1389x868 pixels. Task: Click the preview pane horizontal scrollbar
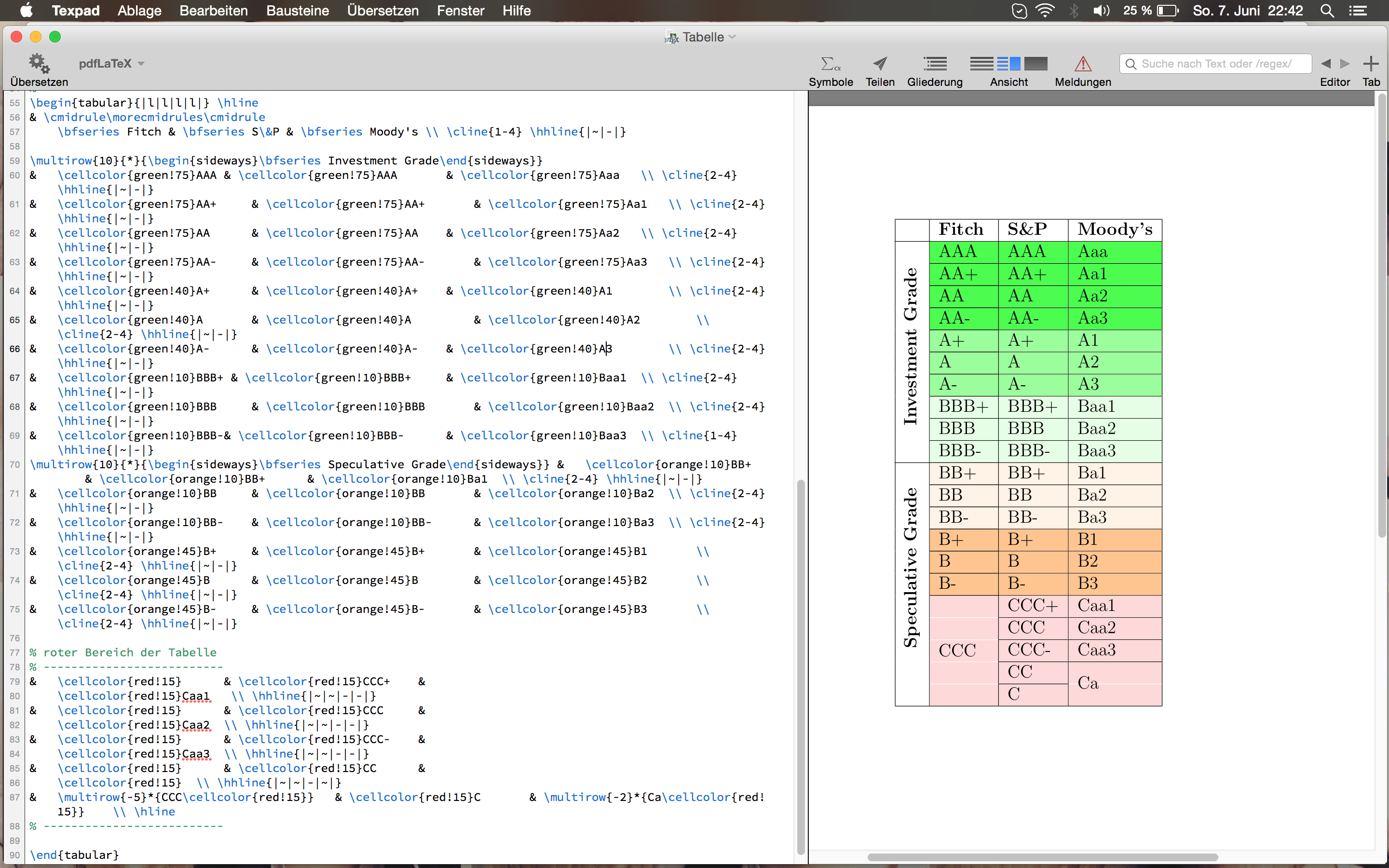point(1042,857)
